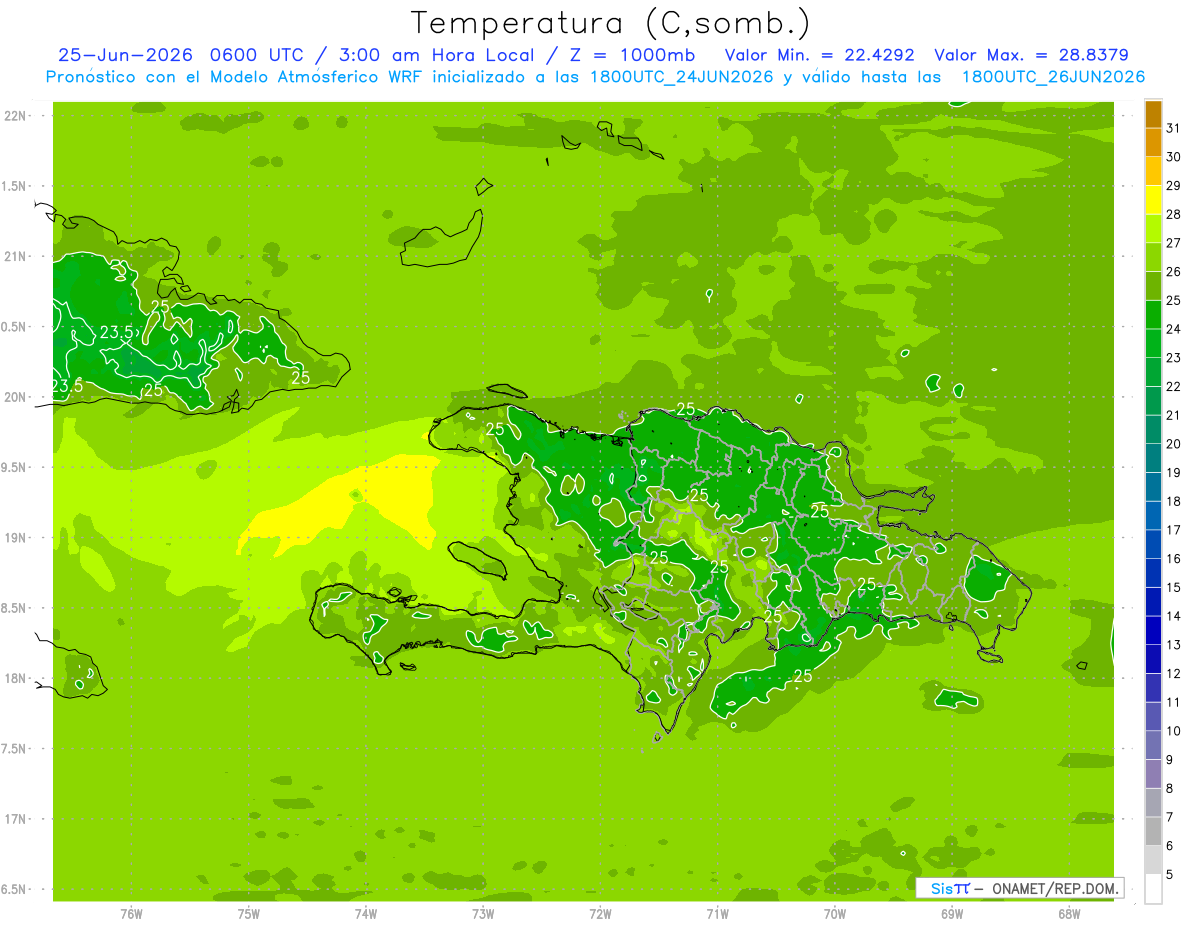The width and height of the screenshot is (1200, 927).
Task: Click the '23' label on the color scale
Action: coord(1174,358)
